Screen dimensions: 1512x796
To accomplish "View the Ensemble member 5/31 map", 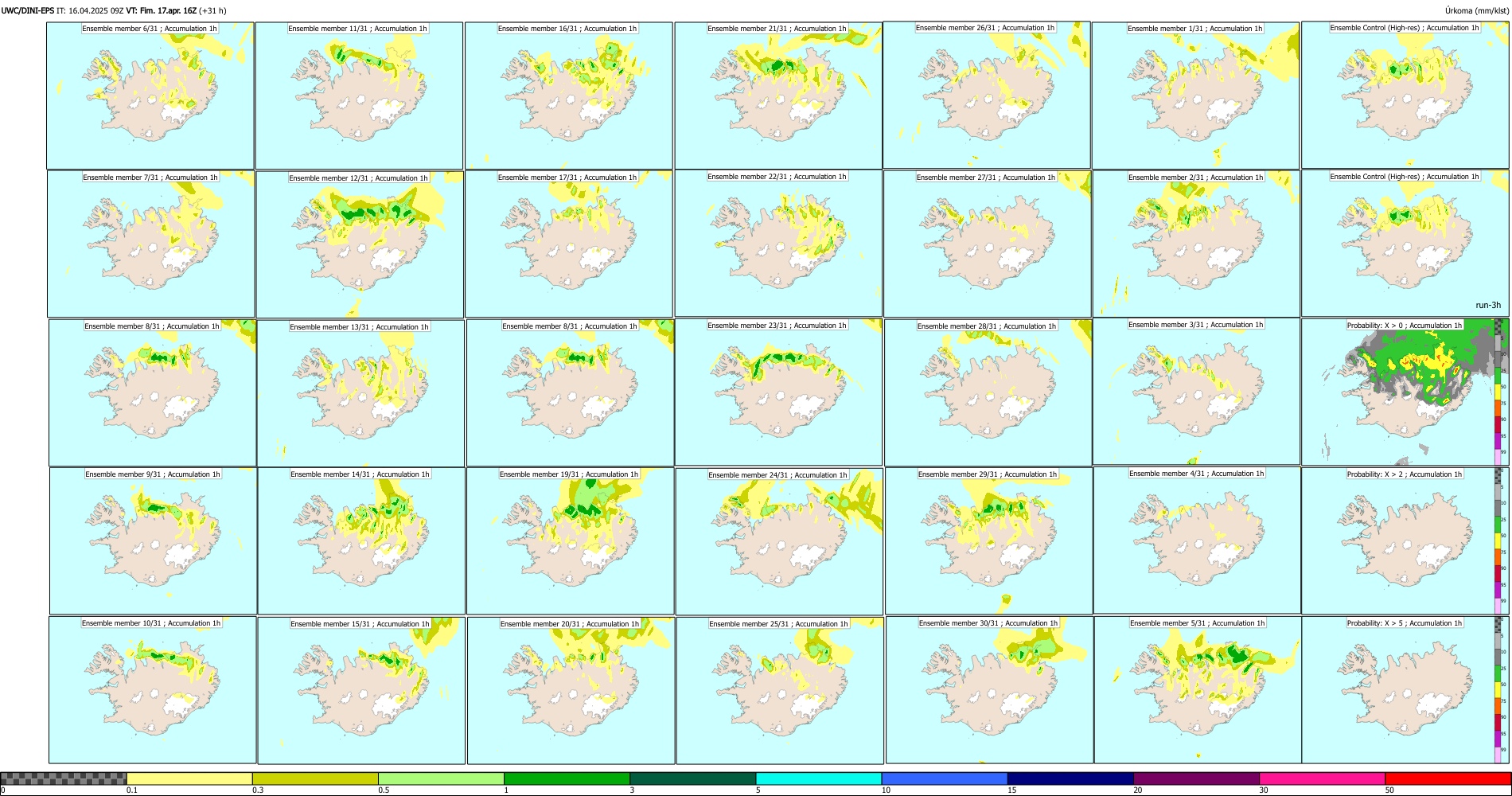I will [x=1198, y=690].
